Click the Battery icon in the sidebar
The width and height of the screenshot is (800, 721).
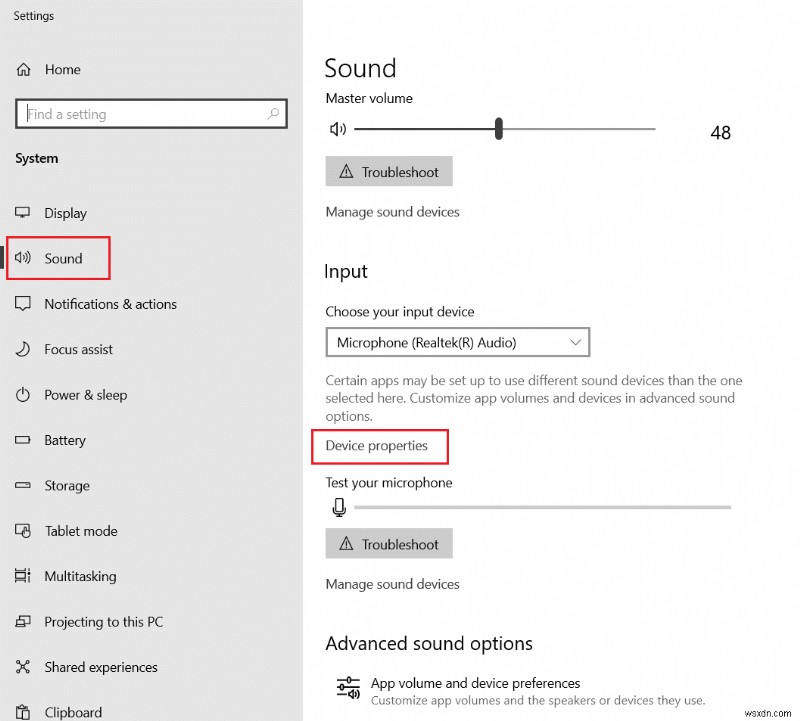click(x=22, y=440)
